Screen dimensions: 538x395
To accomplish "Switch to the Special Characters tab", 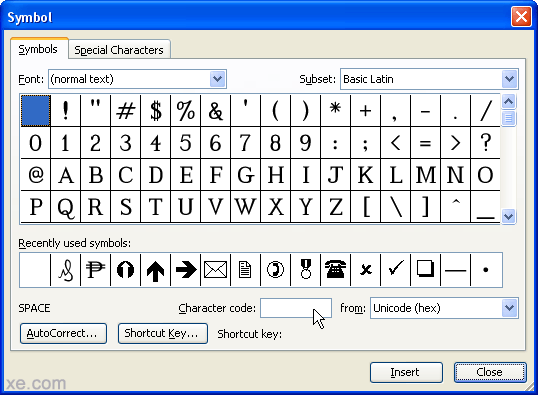I will (x=119, y=50).
